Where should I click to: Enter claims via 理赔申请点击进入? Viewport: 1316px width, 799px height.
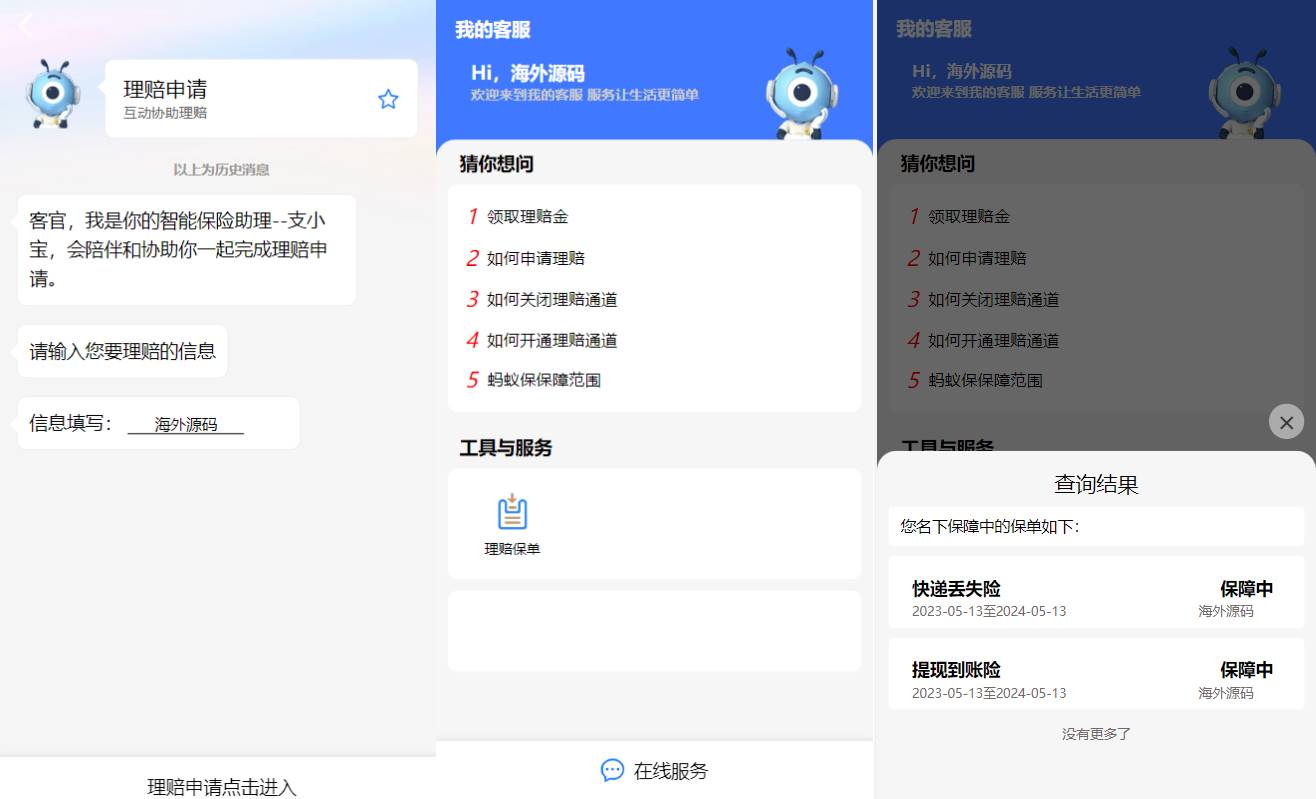[x=222, y=787]
